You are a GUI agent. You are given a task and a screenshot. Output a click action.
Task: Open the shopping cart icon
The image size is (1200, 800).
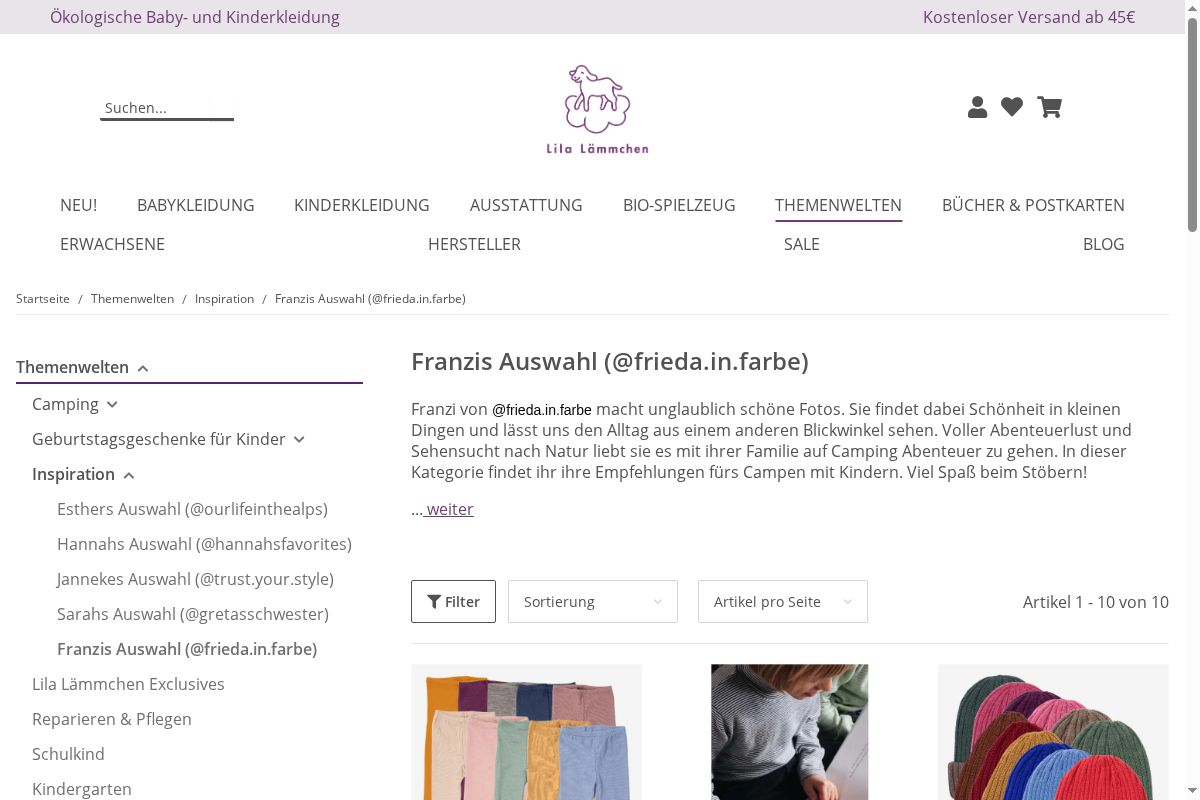(1049, 107)
